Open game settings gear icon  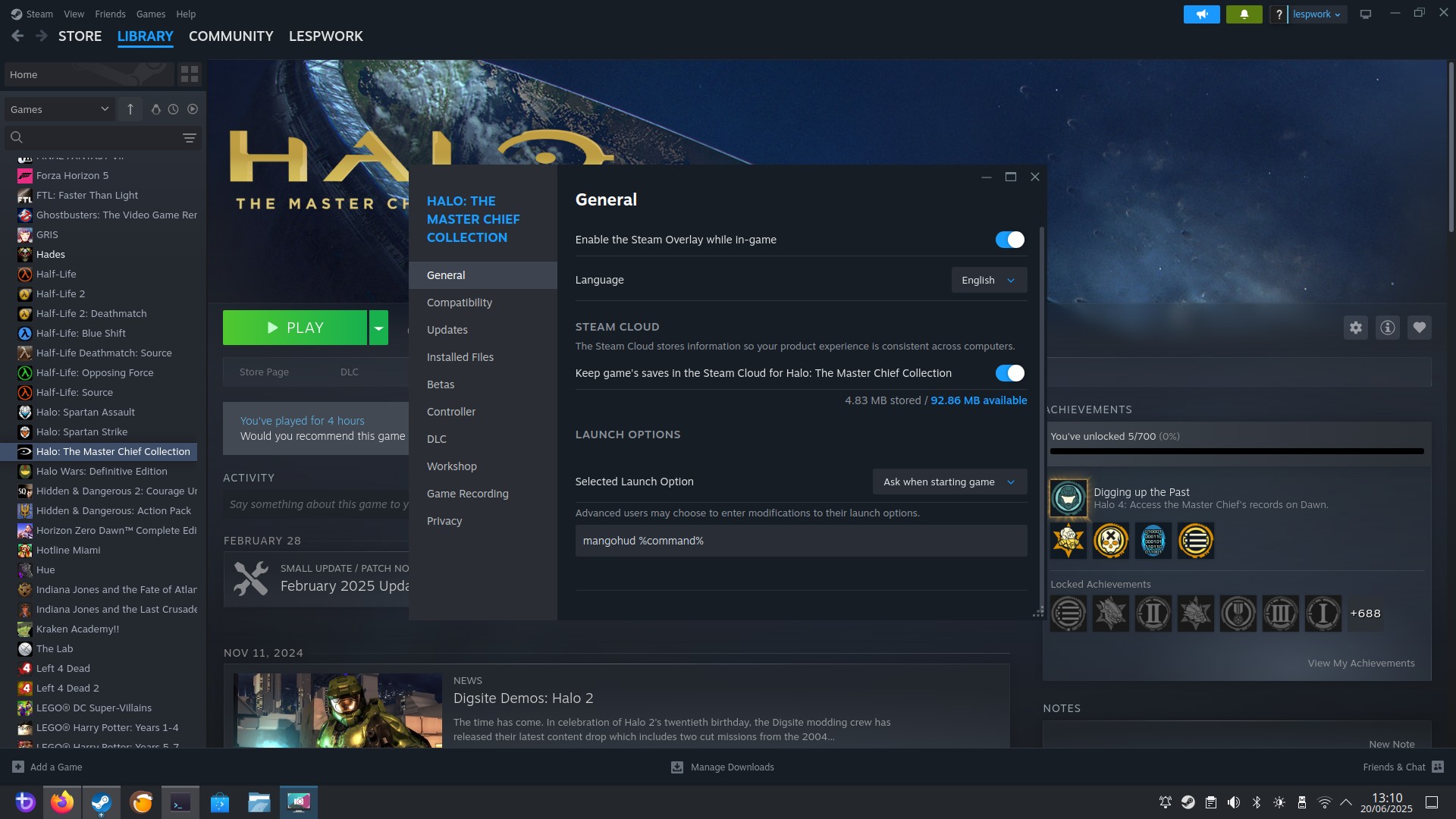tap(1356, 328)
